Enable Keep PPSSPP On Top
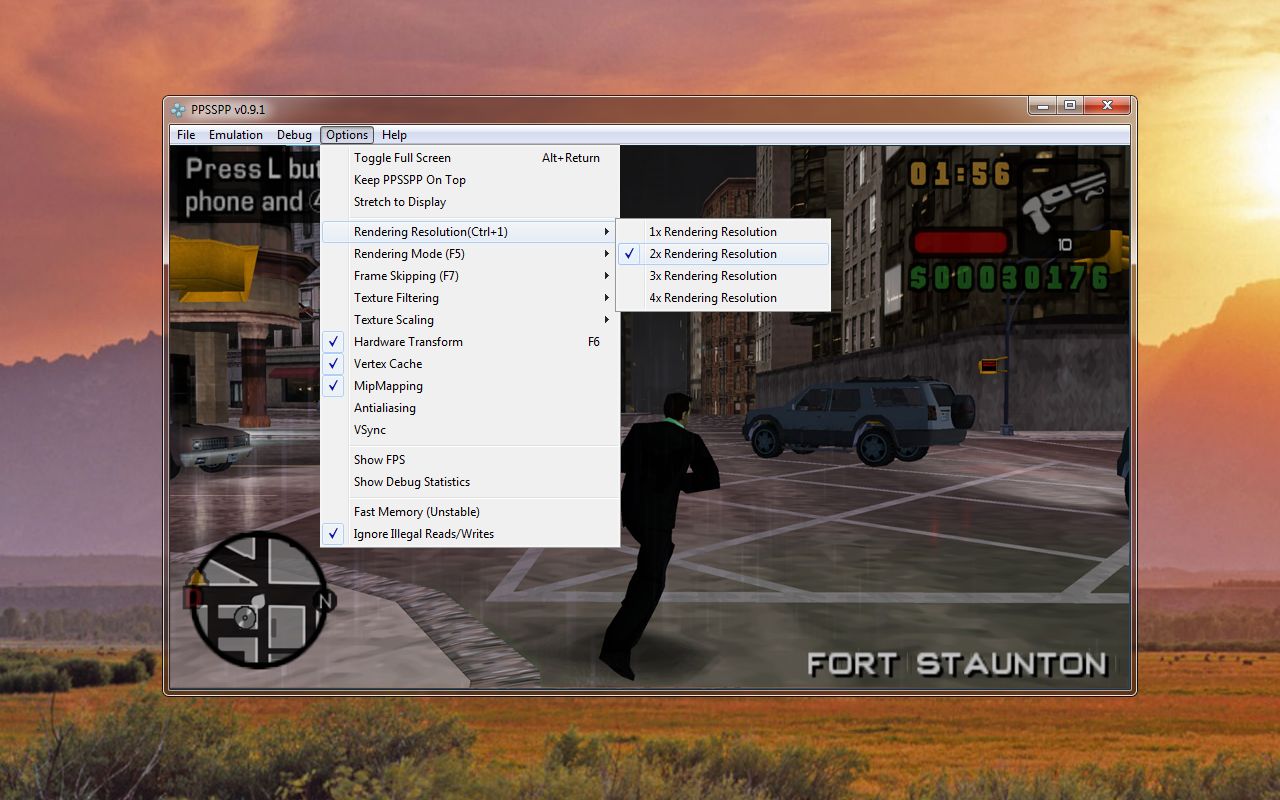This screenshot has height=800, width=1280. (470, 180)
